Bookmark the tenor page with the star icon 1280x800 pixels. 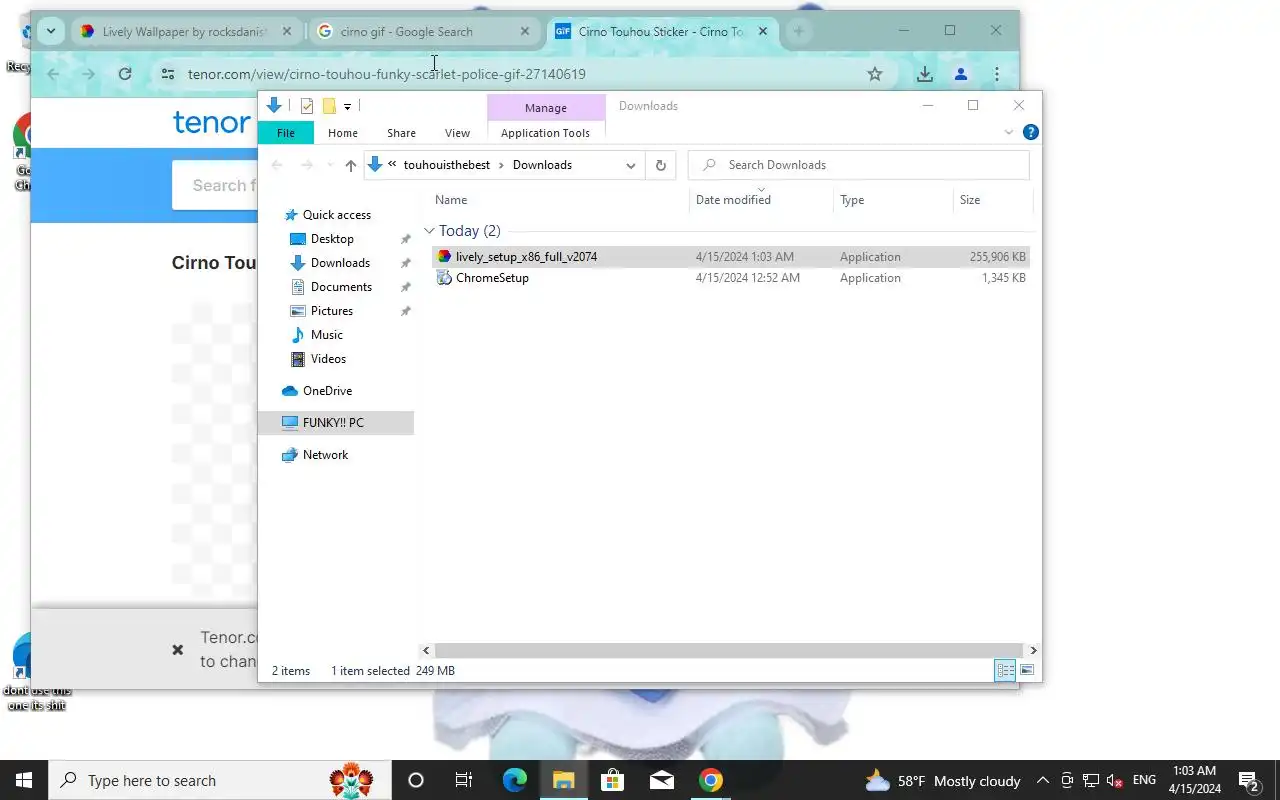875,74
